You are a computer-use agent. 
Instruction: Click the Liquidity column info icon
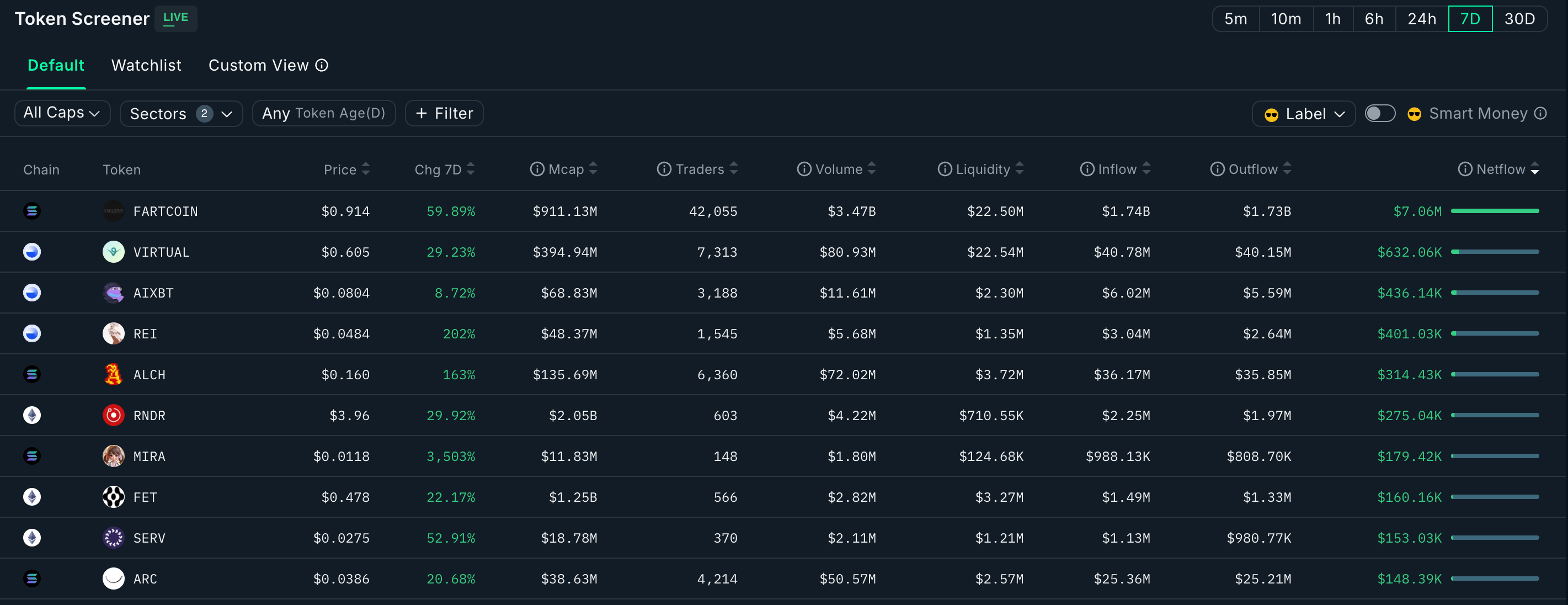[x=944, y=169]
